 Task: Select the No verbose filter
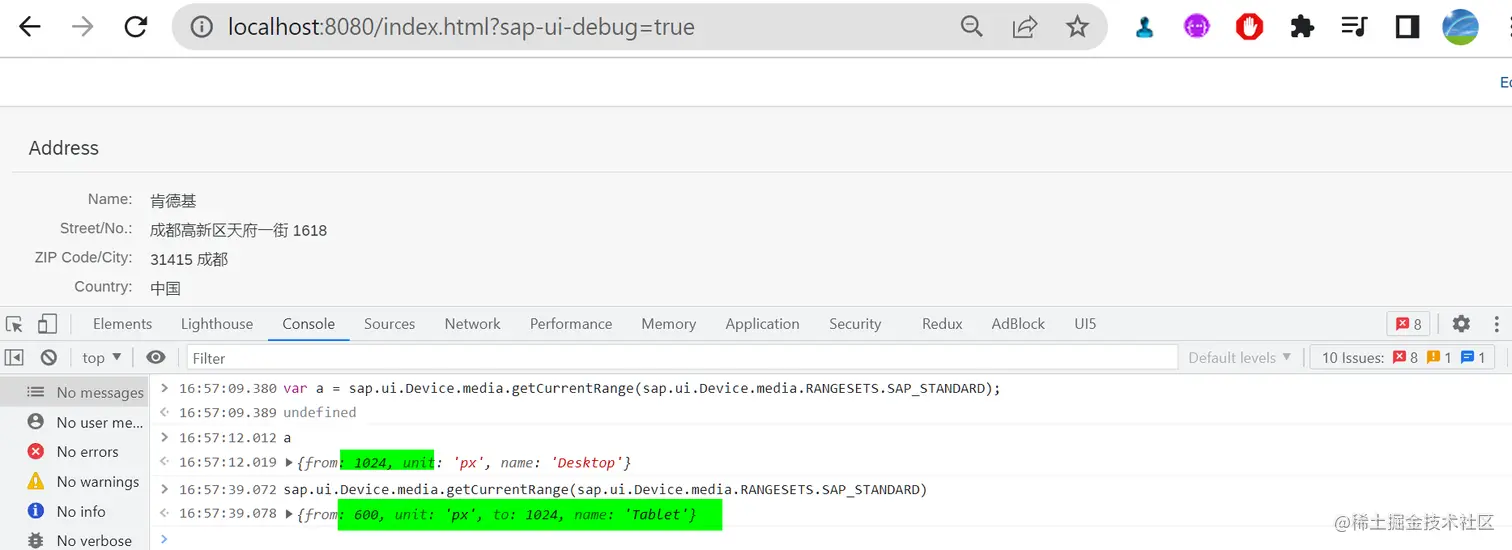point(75,540)
